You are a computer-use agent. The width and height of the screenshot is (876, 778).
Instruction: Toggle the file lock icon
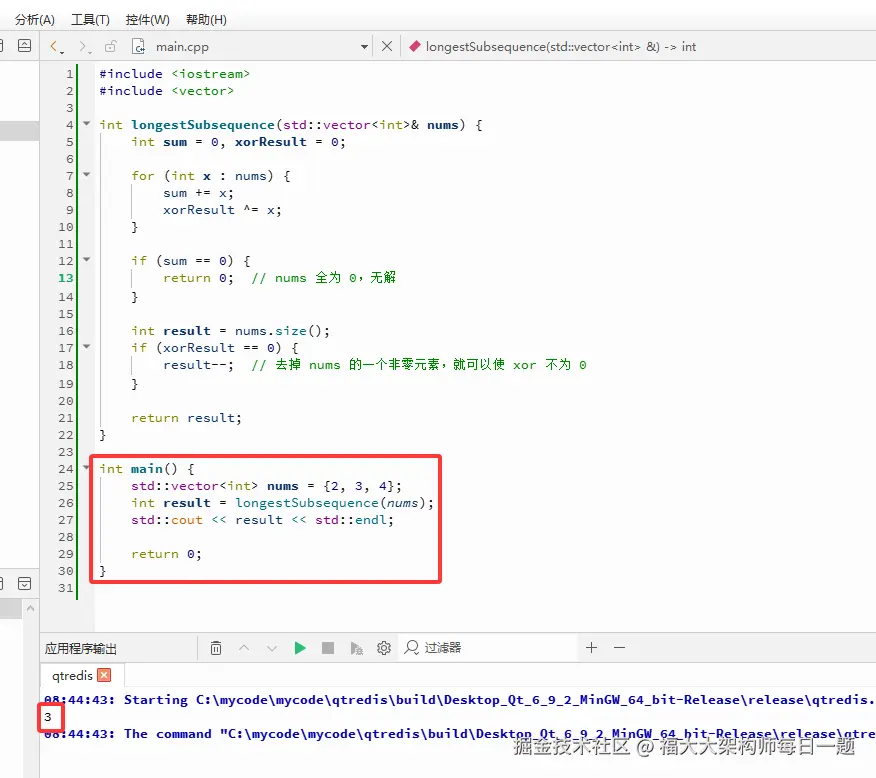[111, 46]
